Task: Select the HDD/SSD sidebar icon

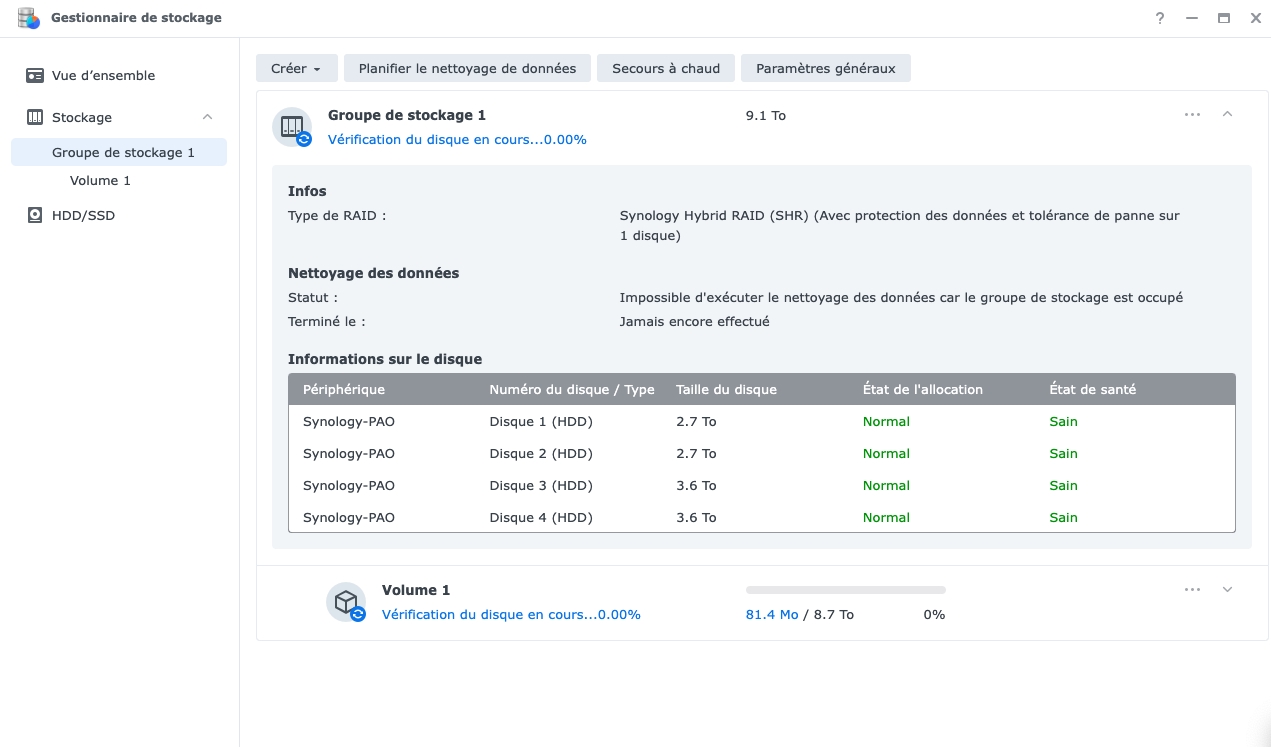Action: click(32, 215)
